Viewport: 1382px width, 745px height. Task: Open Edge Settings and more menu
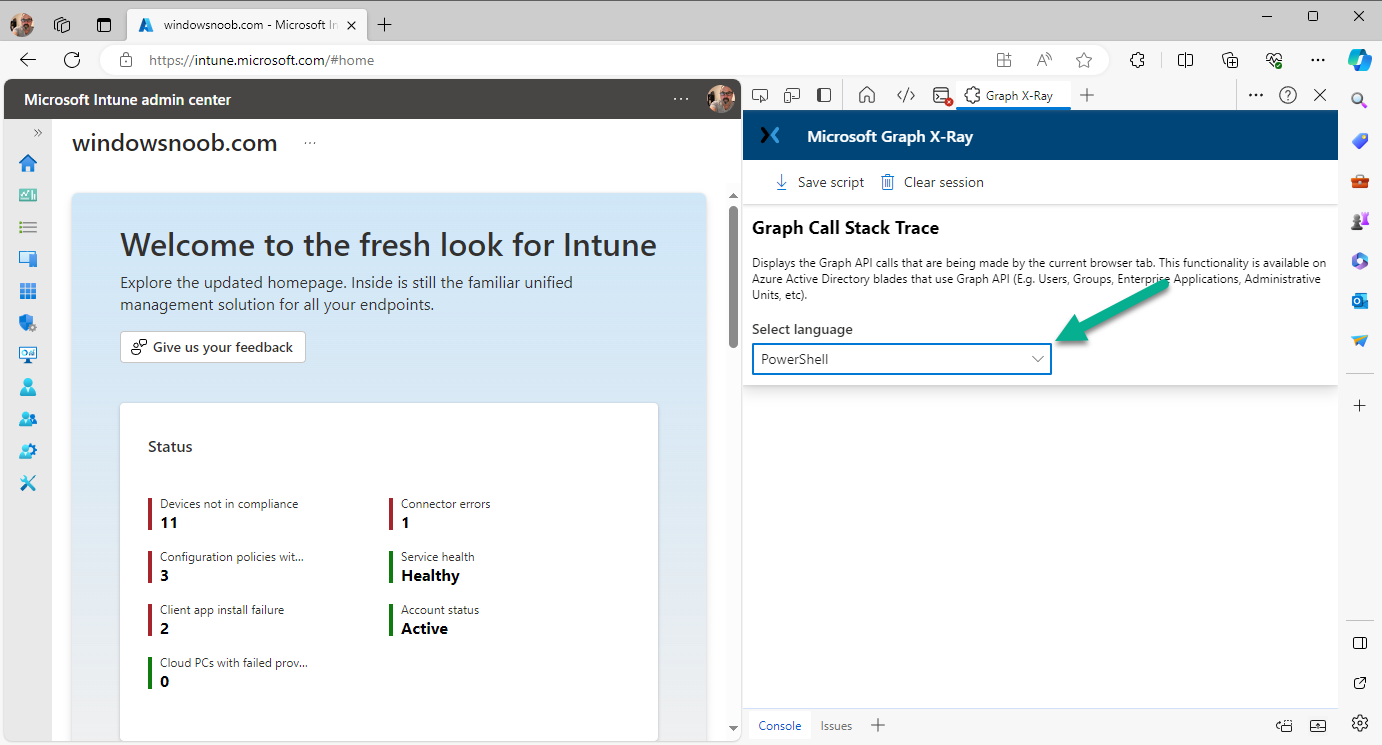click(1318, 60)
